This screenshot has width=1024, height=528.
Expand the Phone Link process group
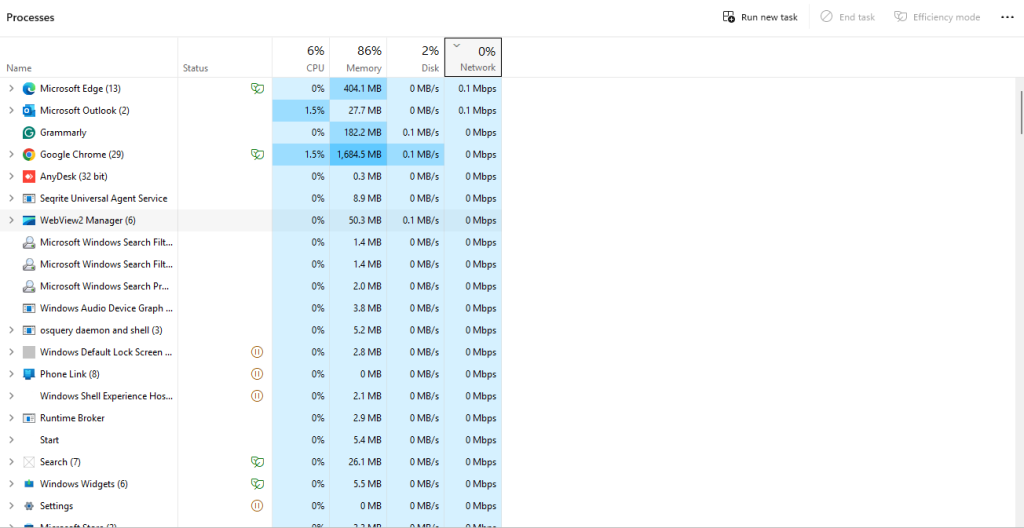pos(10,374)
